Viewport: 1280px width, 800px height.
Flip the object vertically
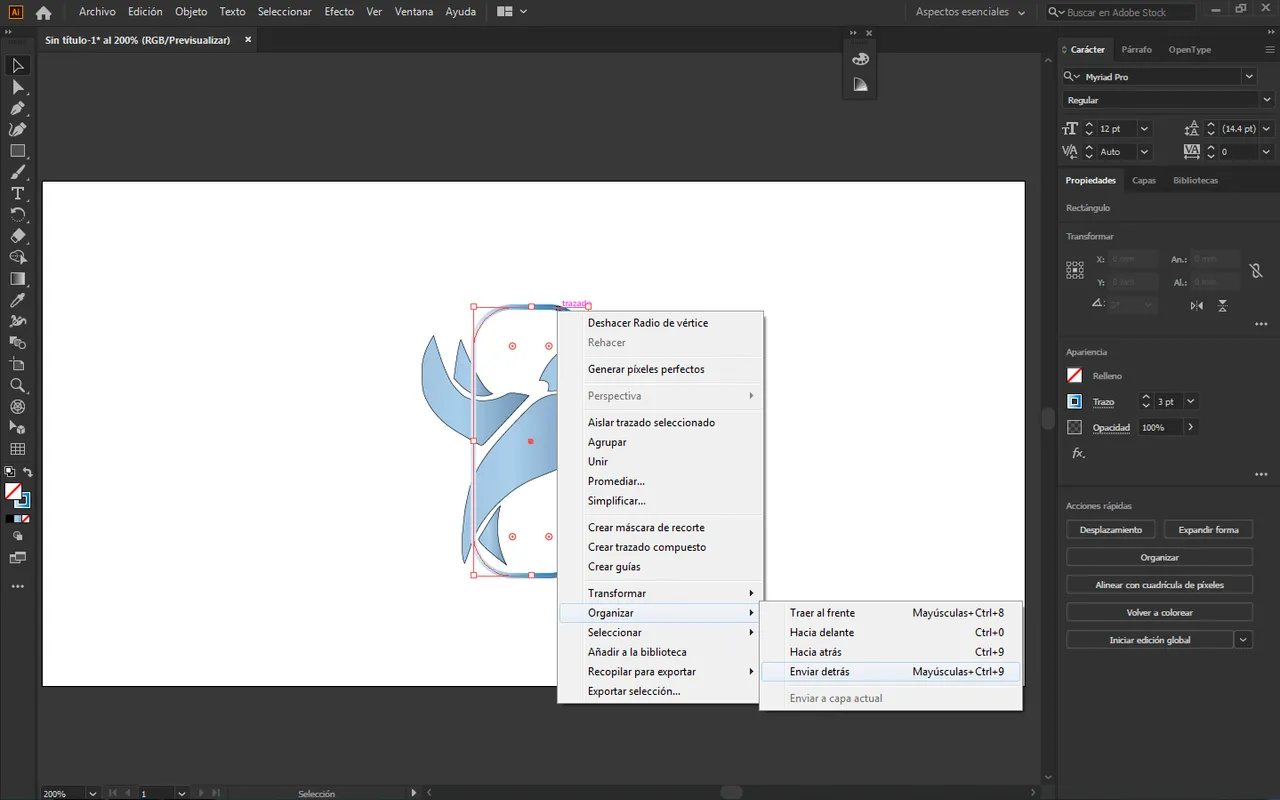coord(1223,305)
